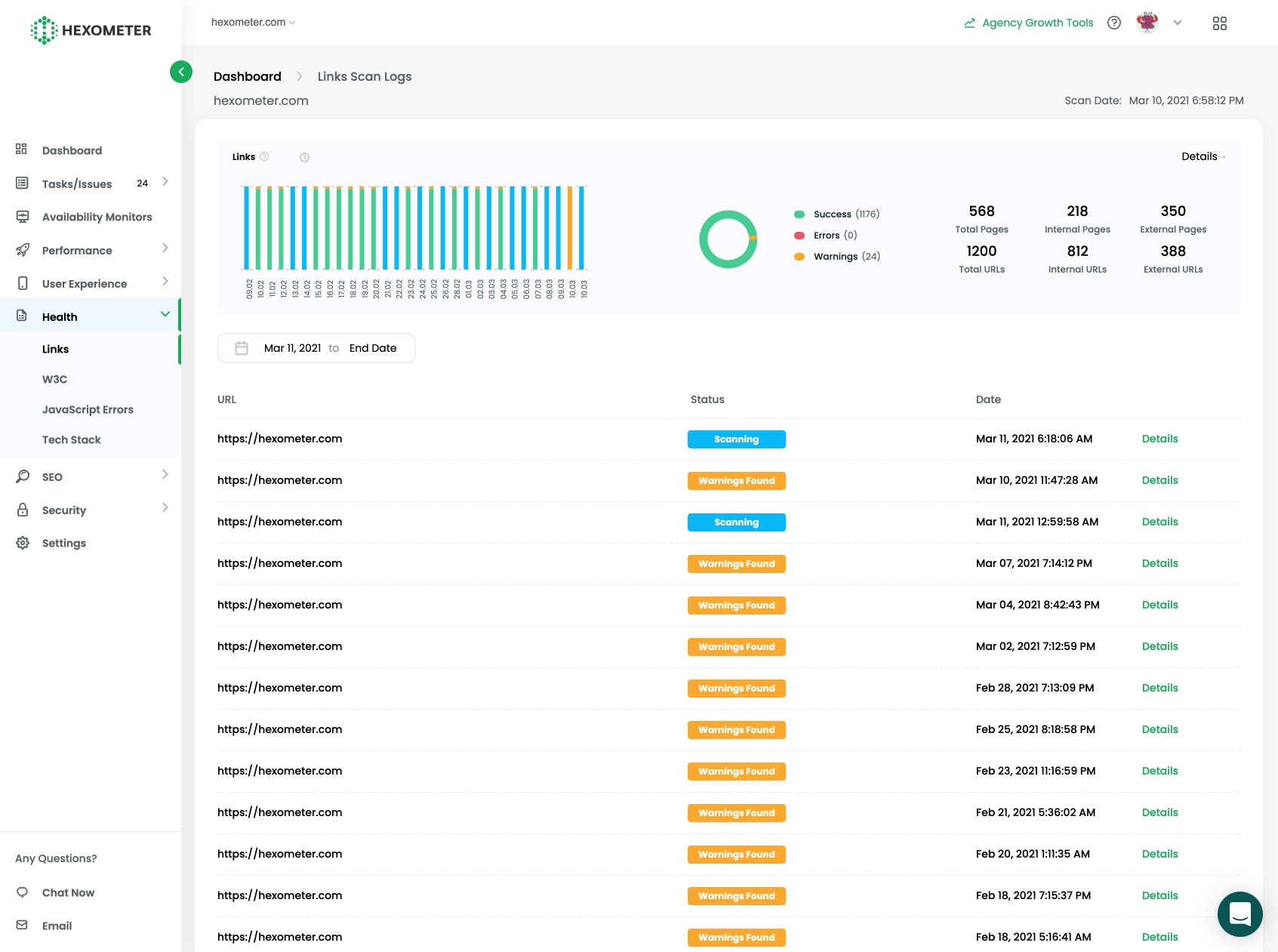Click Dashboard breadcrumb link

(x=248, y=76)
